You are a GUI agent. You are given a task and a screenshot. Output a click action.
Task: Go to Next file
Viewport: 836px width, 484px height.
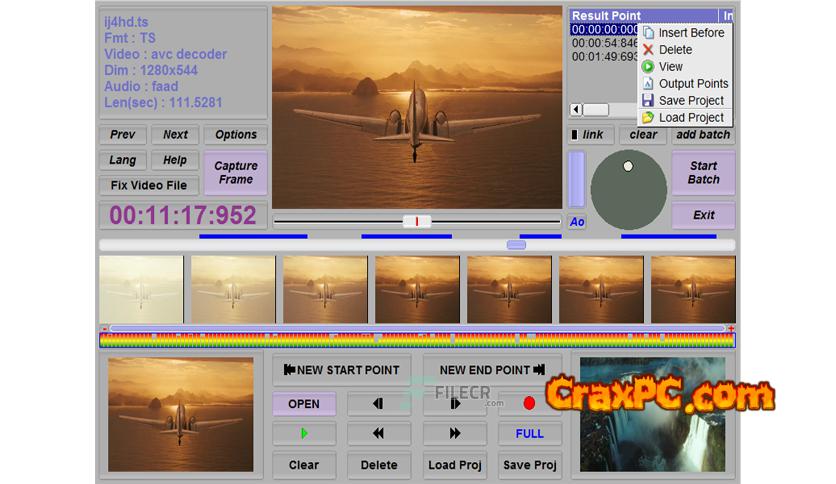tap(175, 134)
